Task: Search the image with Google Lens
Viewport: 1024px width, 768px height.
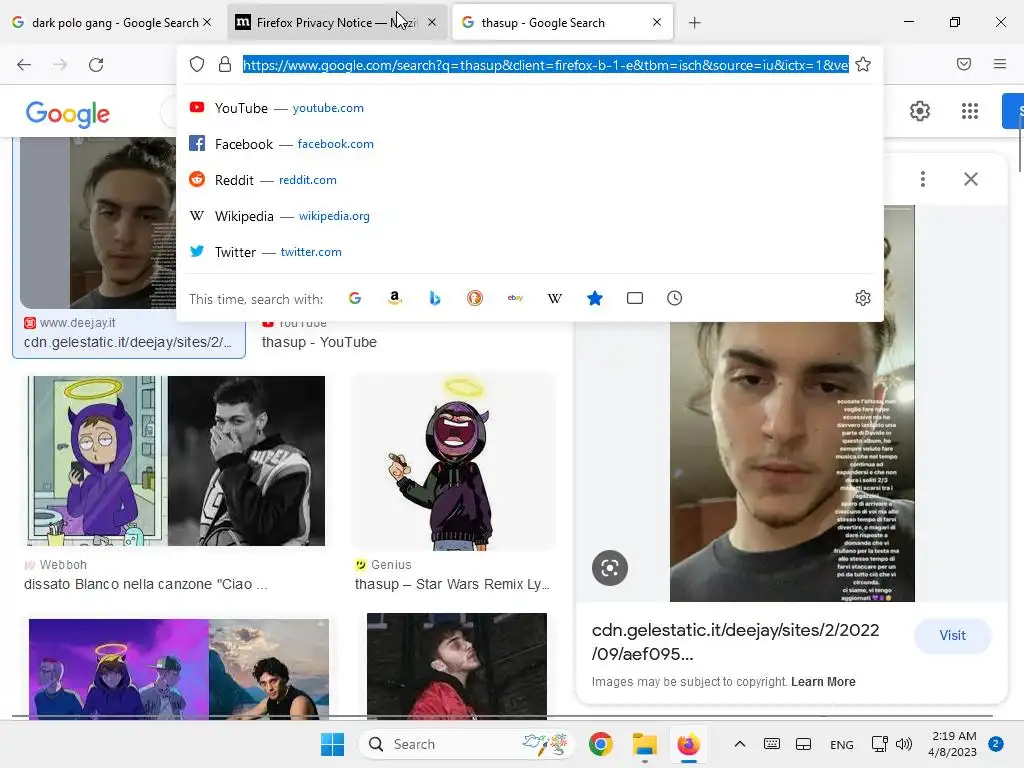Action: [610, 568]
